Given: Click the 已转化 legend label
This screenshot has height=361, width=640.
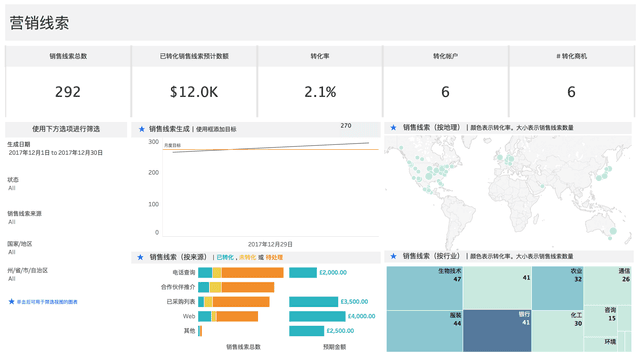Looking at the screenshot, I should (x=225, y=257).
